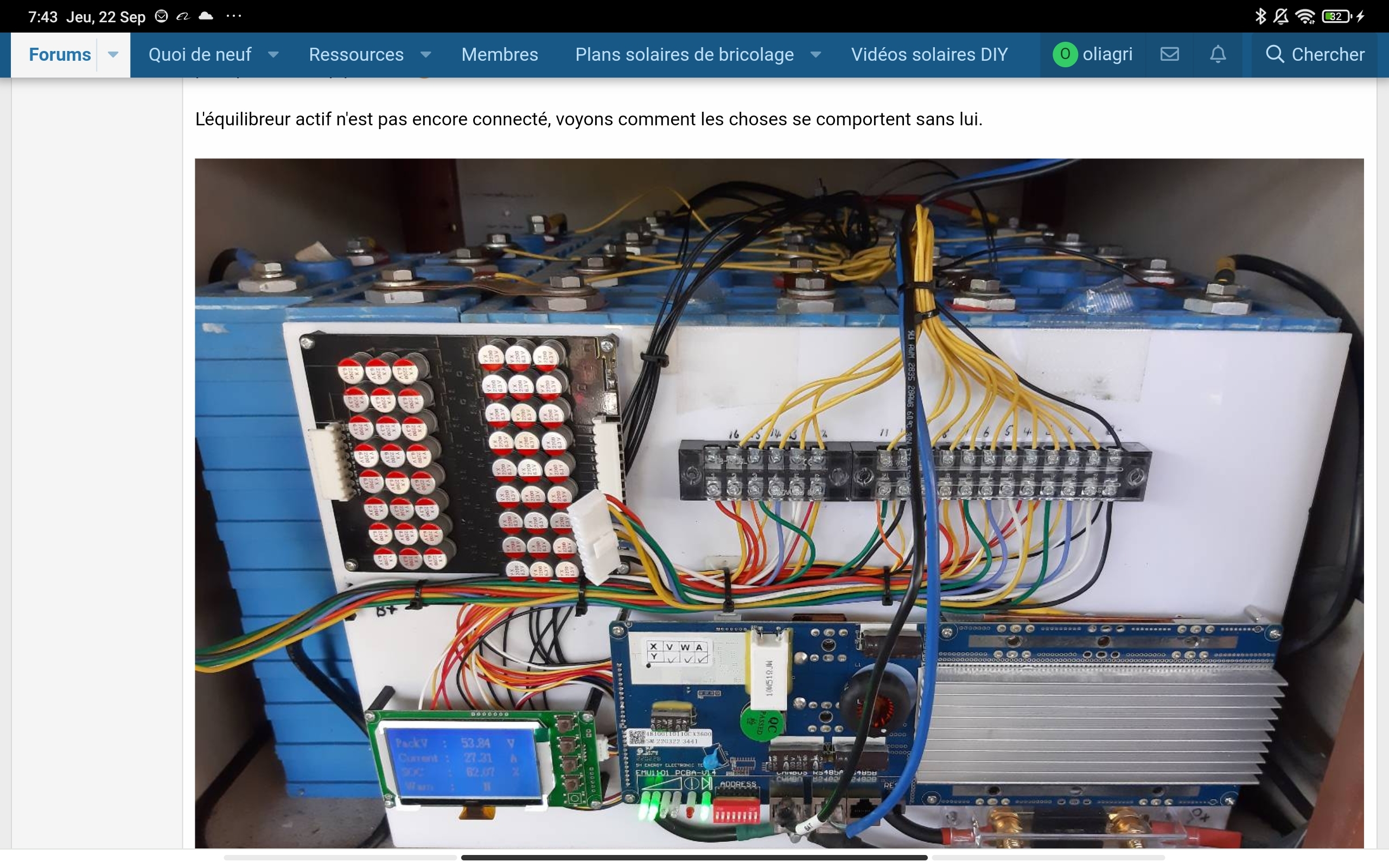Image resolution: width=1389 pixels, height=868 pixels.
Task: Tap the battery indicator in status bar
Action: coord(1336,16)
